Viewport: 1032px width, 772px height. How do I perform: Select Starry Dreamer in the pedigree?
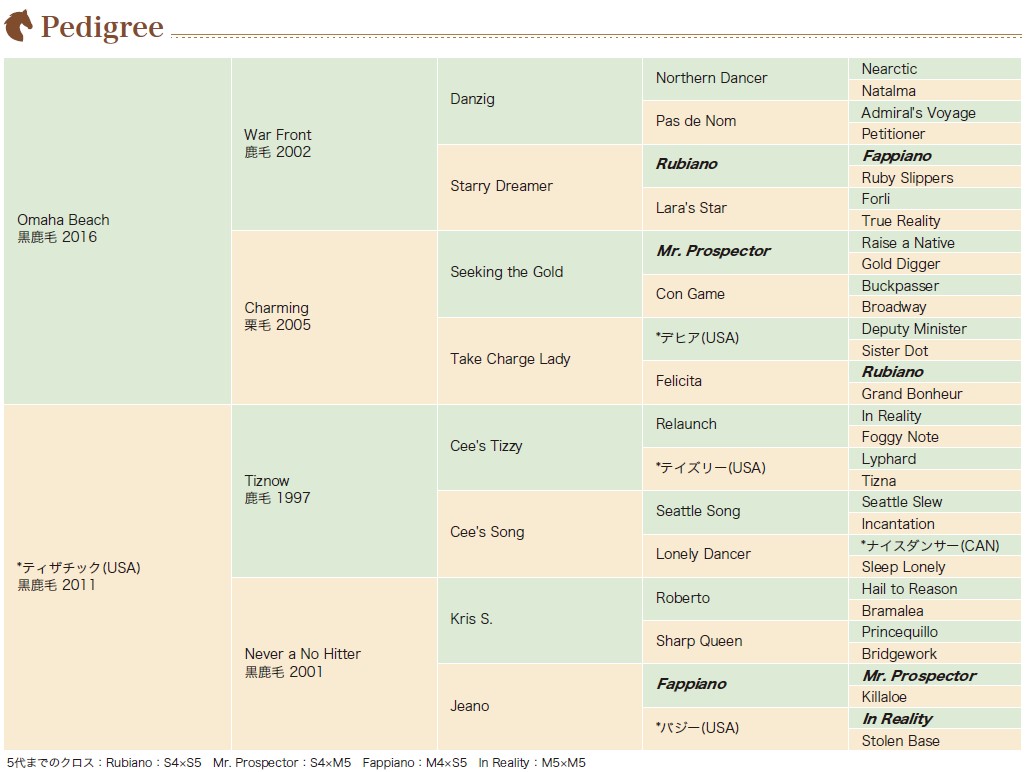click(540, 188)
